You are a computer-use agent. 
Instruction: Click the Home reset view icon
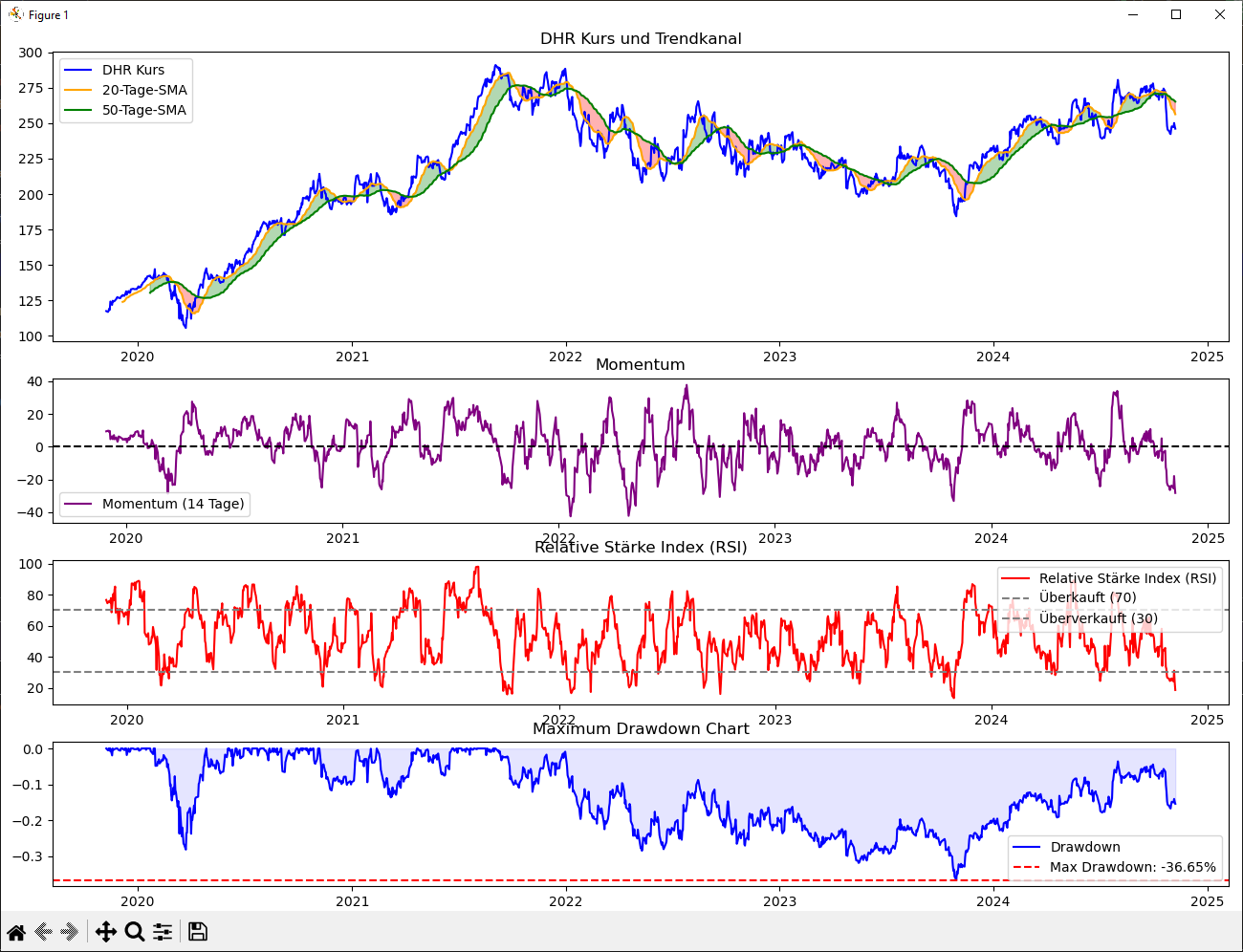pyautogui.click(x=16, y=932)
